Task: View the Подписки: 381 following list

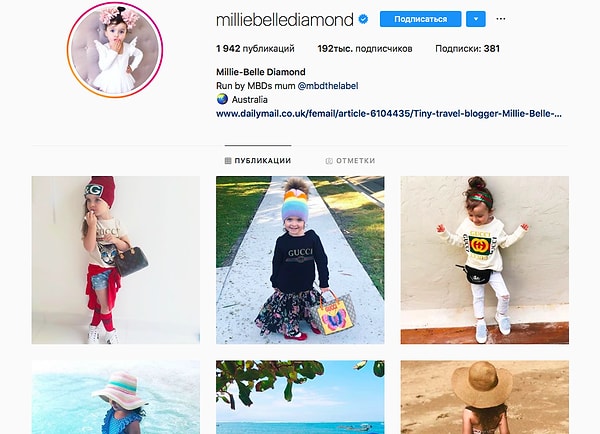Action: [x=467, y=49]
